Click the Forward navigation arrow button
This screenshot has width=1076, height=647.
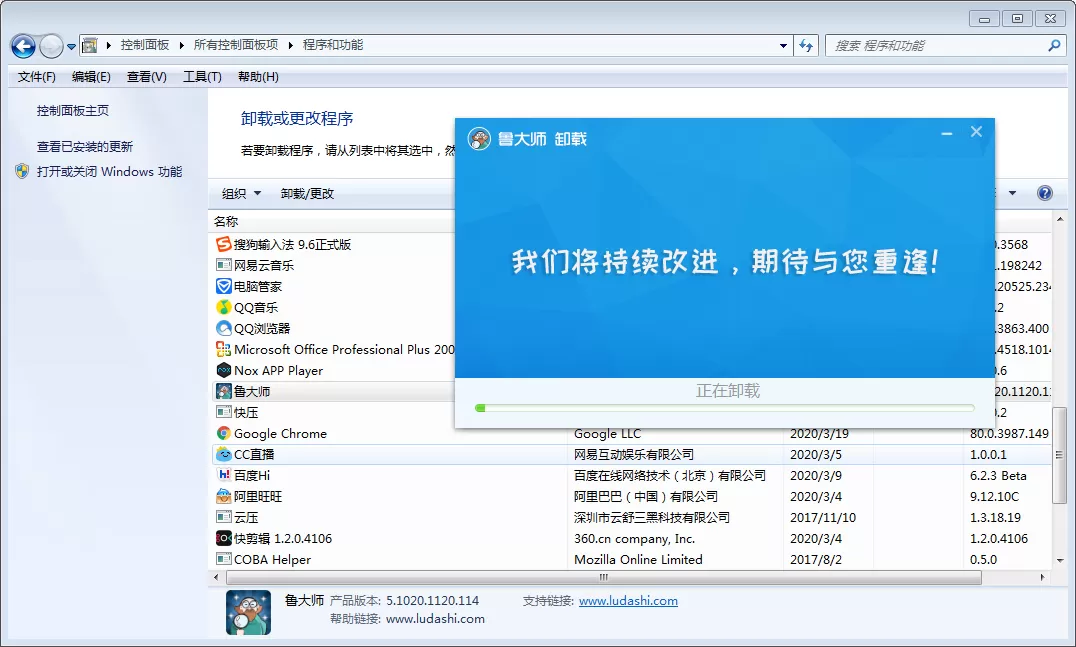tap(51, 46)
